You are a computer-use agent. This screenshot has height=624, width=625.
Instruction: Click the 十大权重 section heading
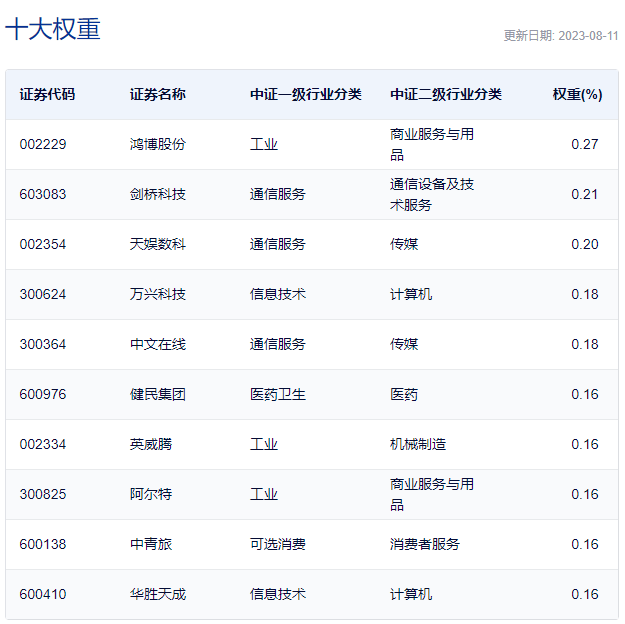[x=53, y=29]
